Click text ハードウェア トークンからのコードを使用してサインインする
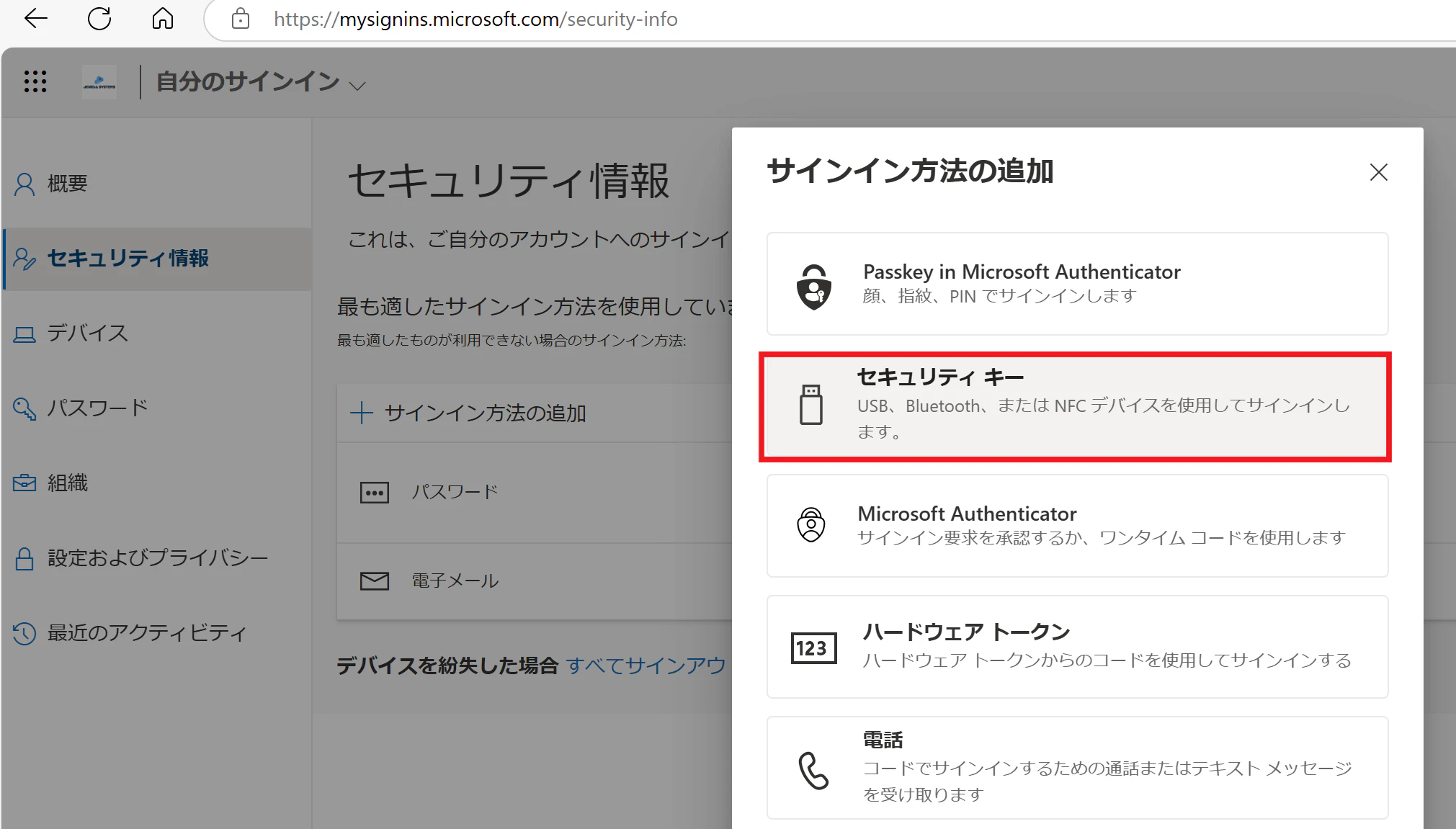Image resolution: width=1456 pixels, height=829 pixels. pos(1107,660)
